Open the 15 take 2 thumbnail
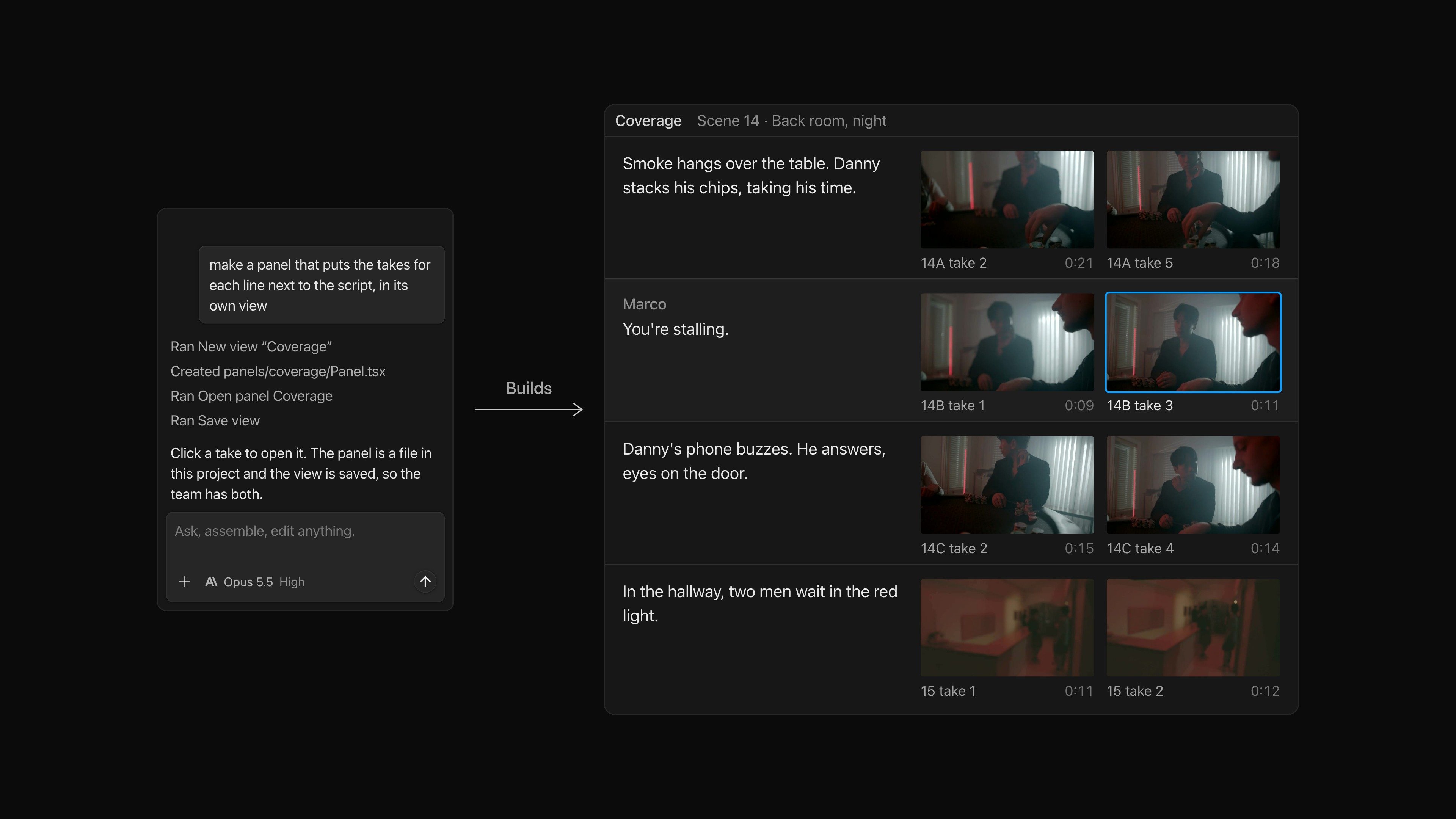 [1192, 628]
